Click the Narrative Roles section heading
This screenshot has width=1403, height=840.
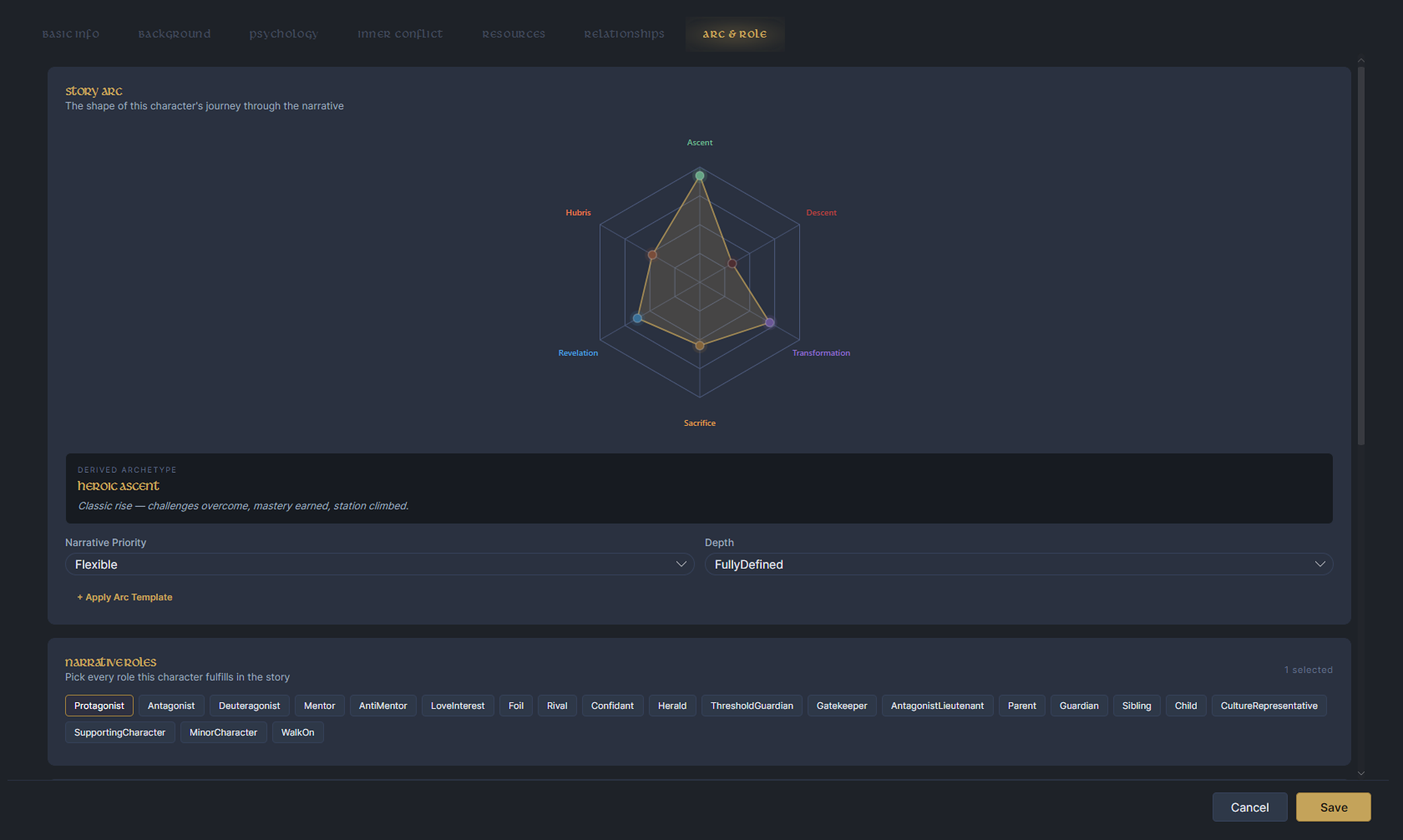click(110, 662)
